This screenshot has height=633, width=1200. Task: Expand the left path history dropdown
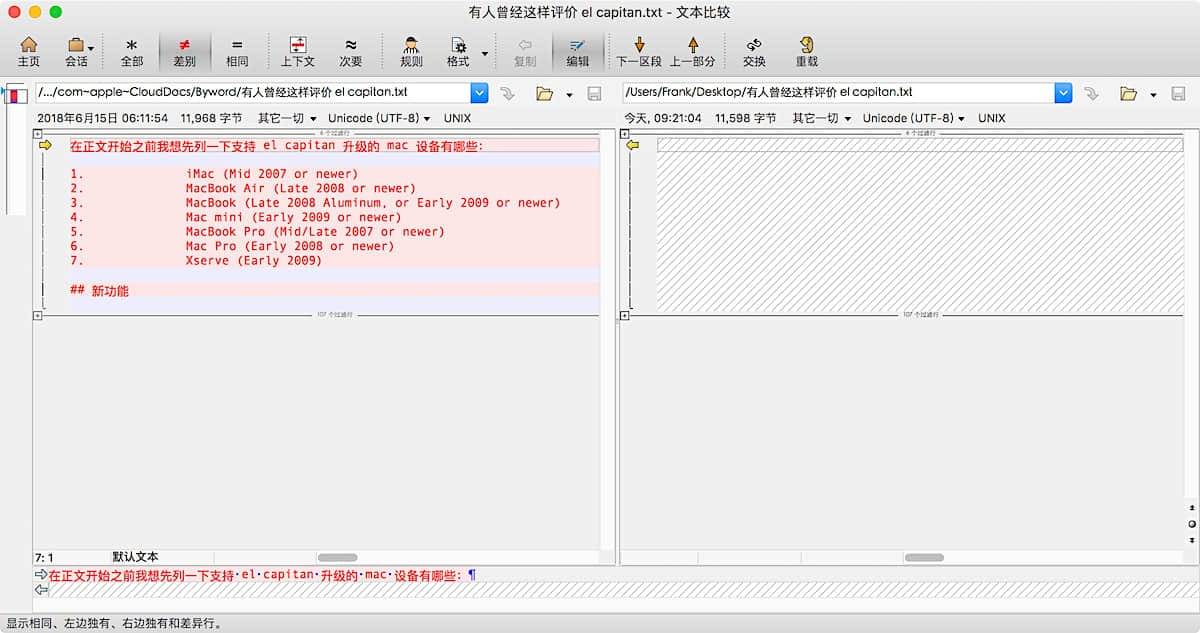(479, 93)
